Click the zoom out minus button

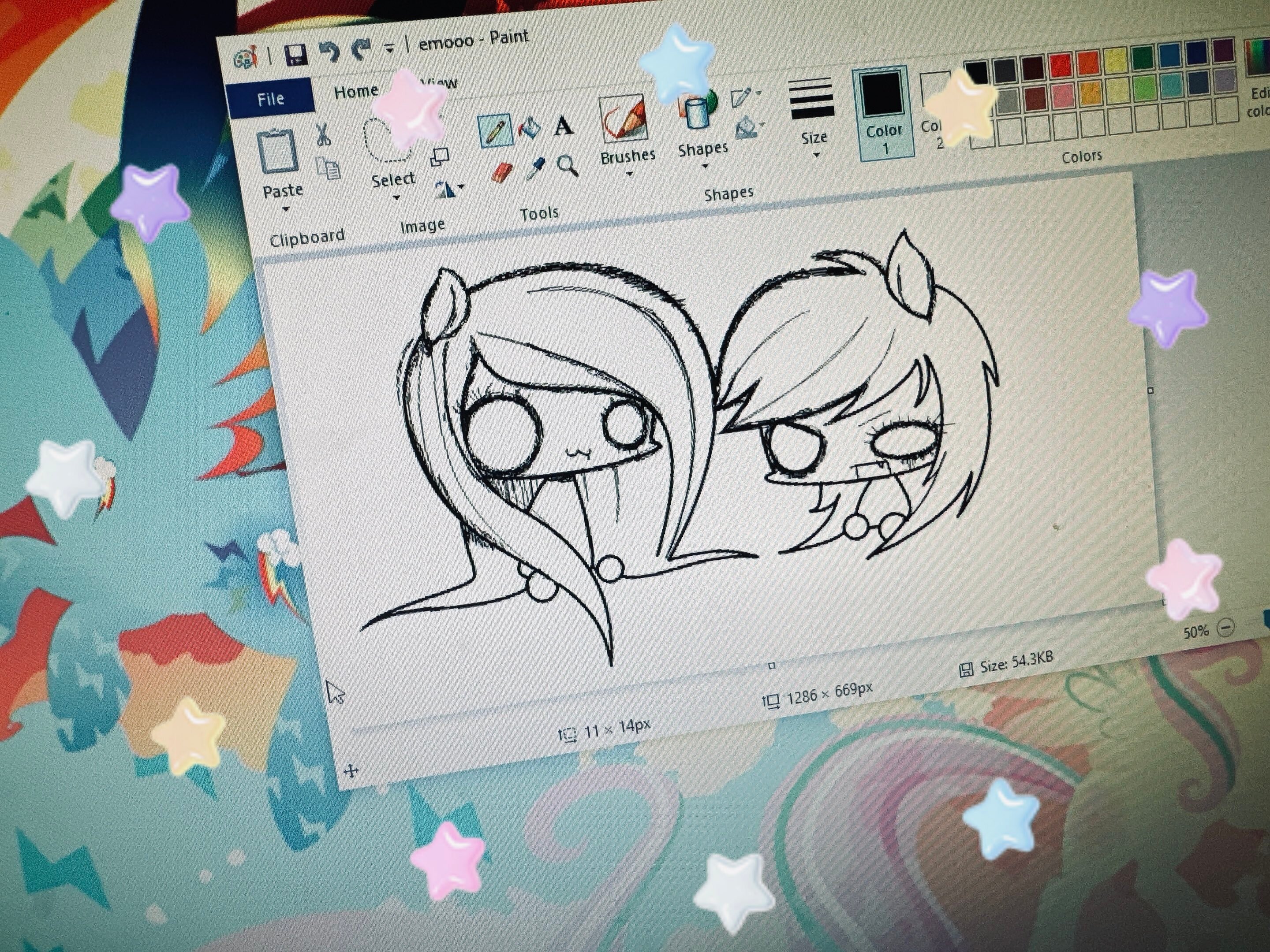tap(1225, 627)
